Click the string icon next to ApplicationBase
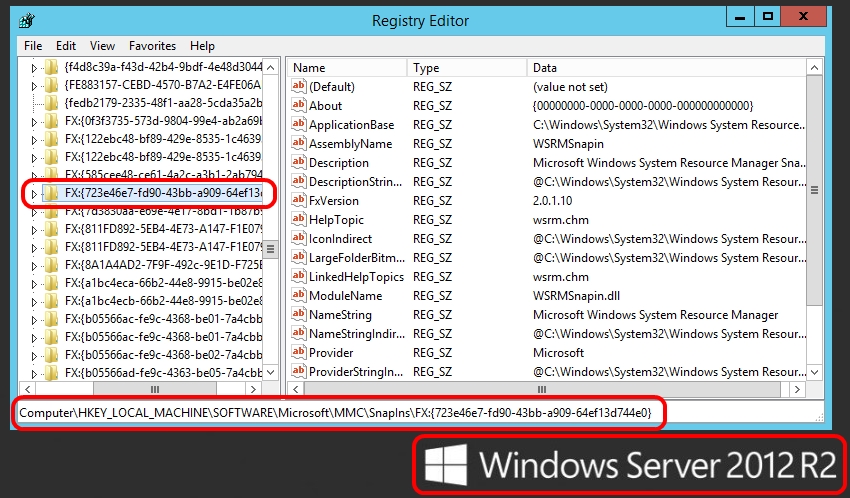This screenshot has height=498, width=850. (299, 124)
